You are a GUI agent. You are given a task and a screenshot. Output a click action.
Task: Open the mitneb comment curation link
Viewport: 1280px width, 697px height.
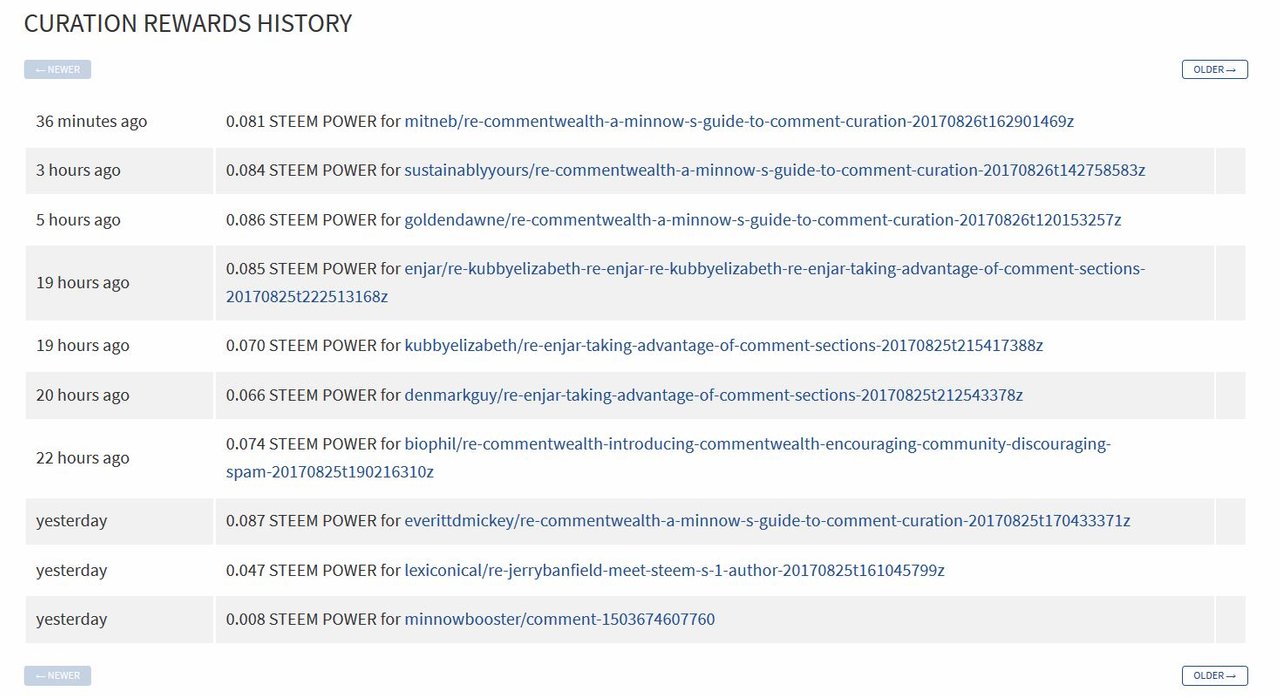click(738, 121)
